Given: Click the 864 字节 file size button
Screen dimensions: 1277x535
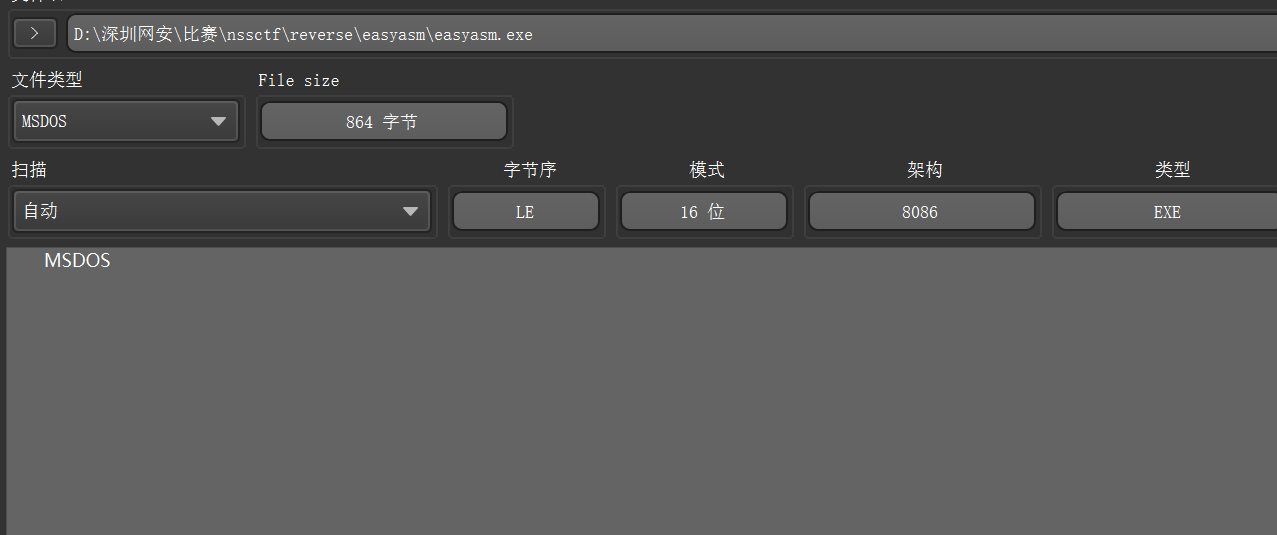Looking at the screenshot, I should click(x=384, y=122).
